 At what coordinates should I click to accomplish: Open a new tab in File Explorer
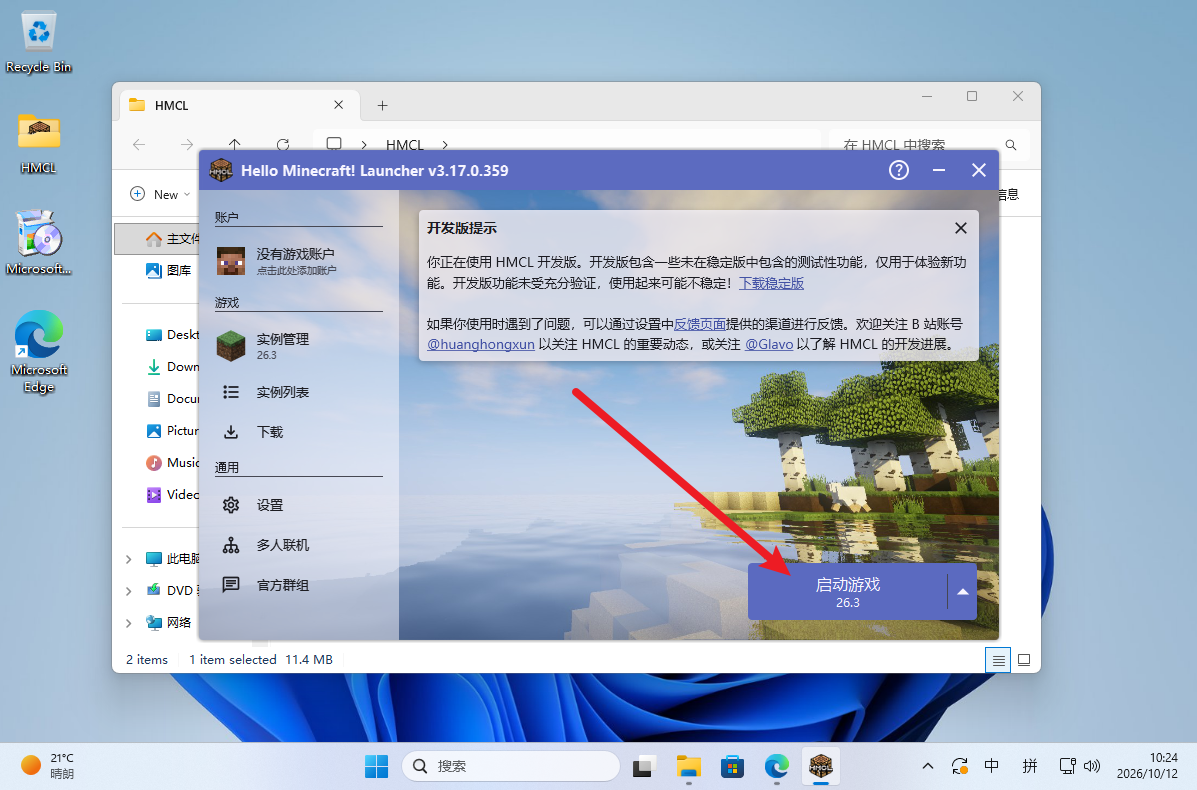[x=382, y=105]
